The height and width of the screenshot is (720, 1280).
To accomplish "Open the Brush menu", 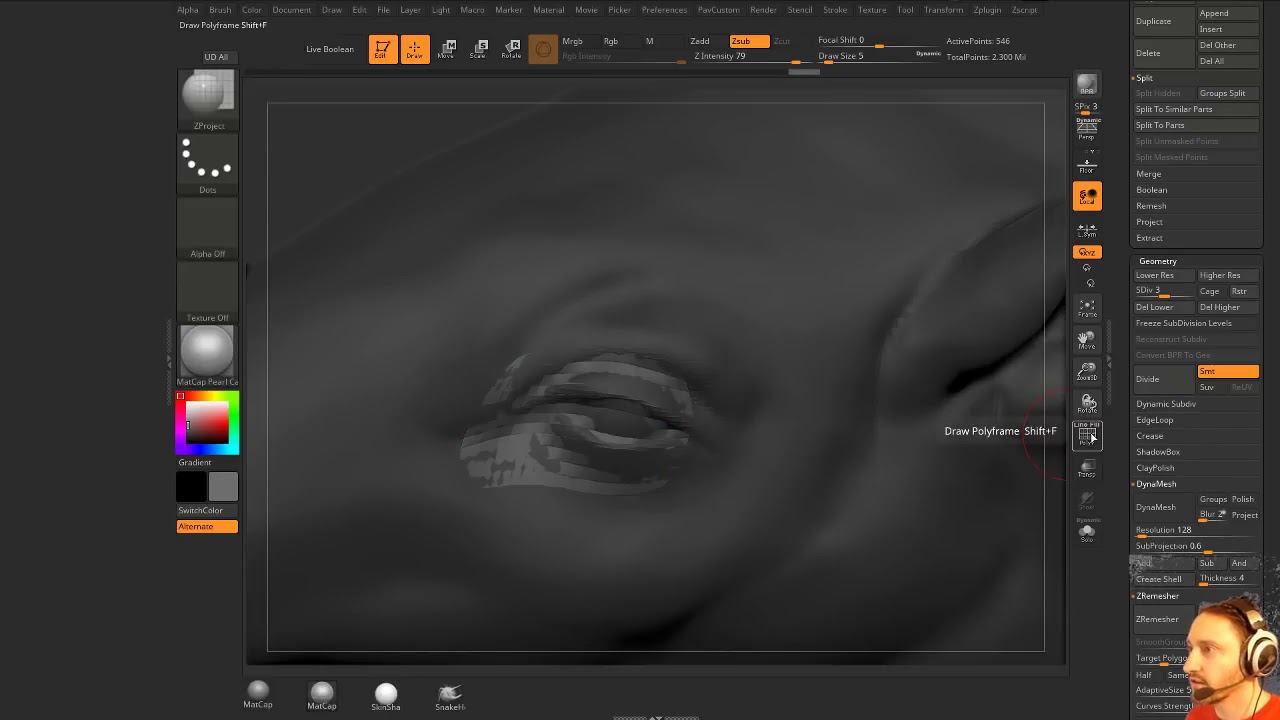I will pyautogui.click(x=220, y=10).
